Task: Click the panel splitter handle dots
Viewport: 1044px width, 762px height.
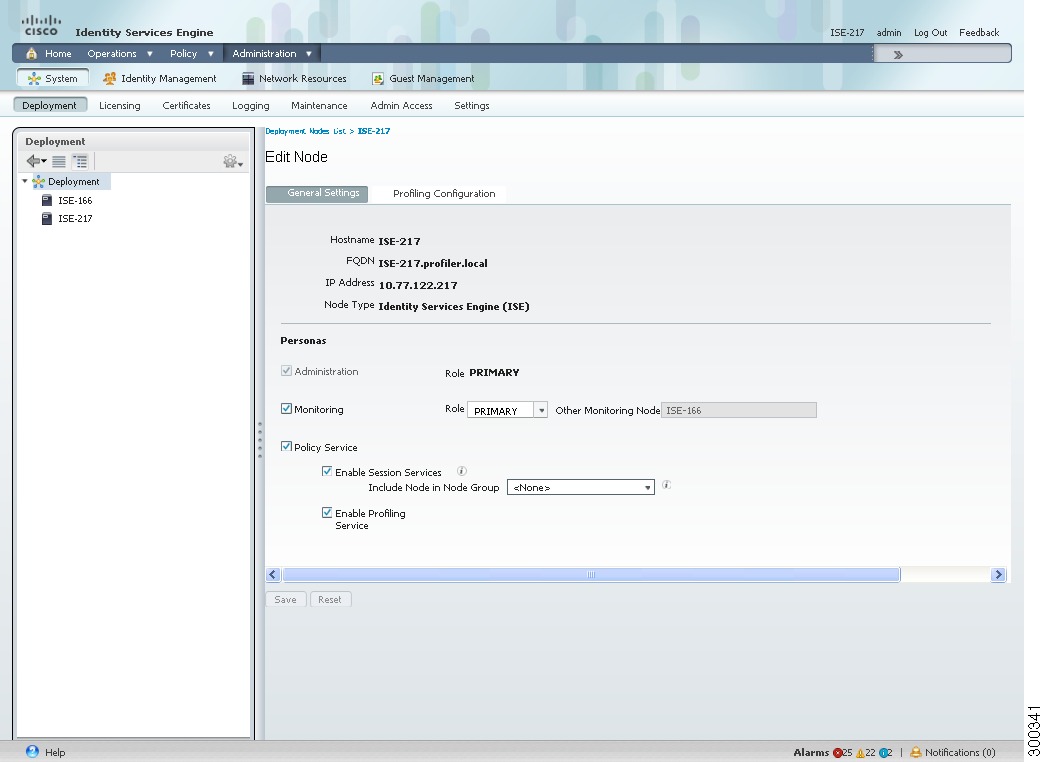Action: (260, 440)
